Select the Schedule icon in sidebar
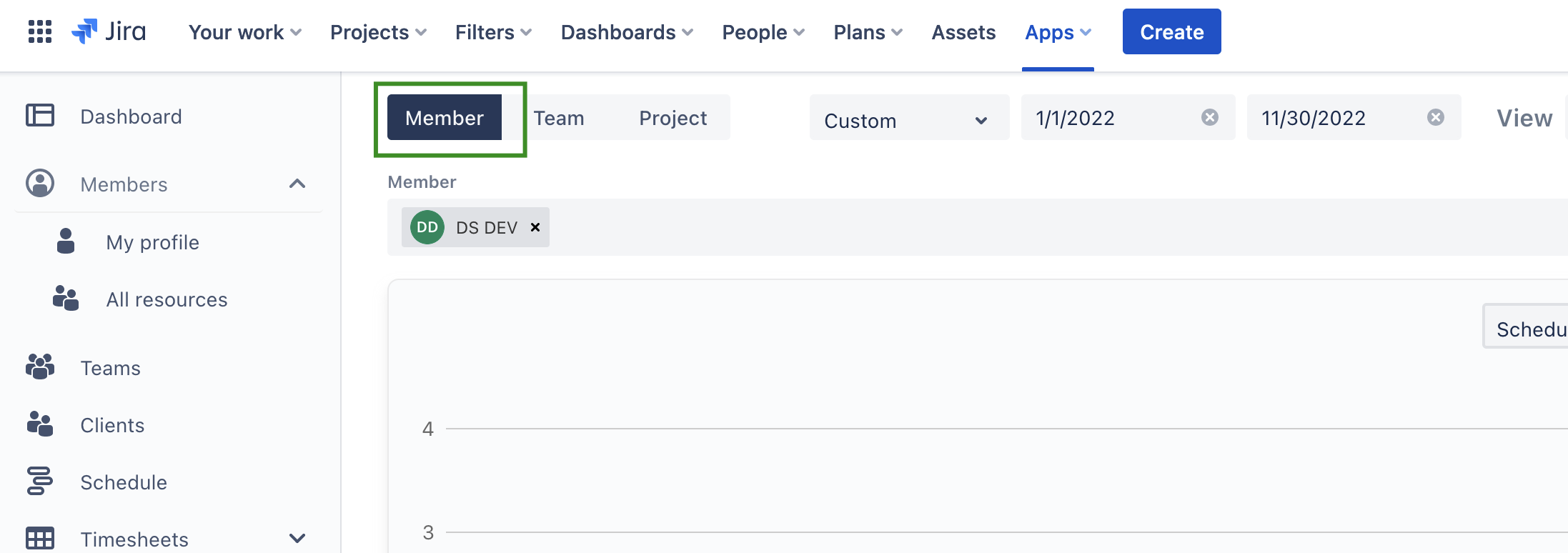The height and width of the screenshot is (553, 1568). click(x=40, y=481)
